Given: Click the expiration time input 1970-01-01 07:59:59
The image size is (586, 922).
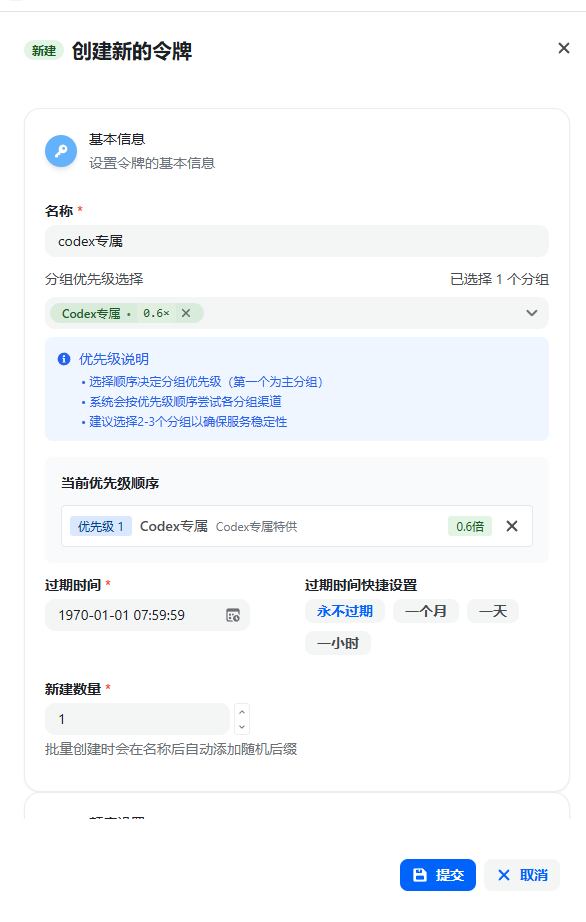Looking at the screenshot, I should [x=148, y=615].
